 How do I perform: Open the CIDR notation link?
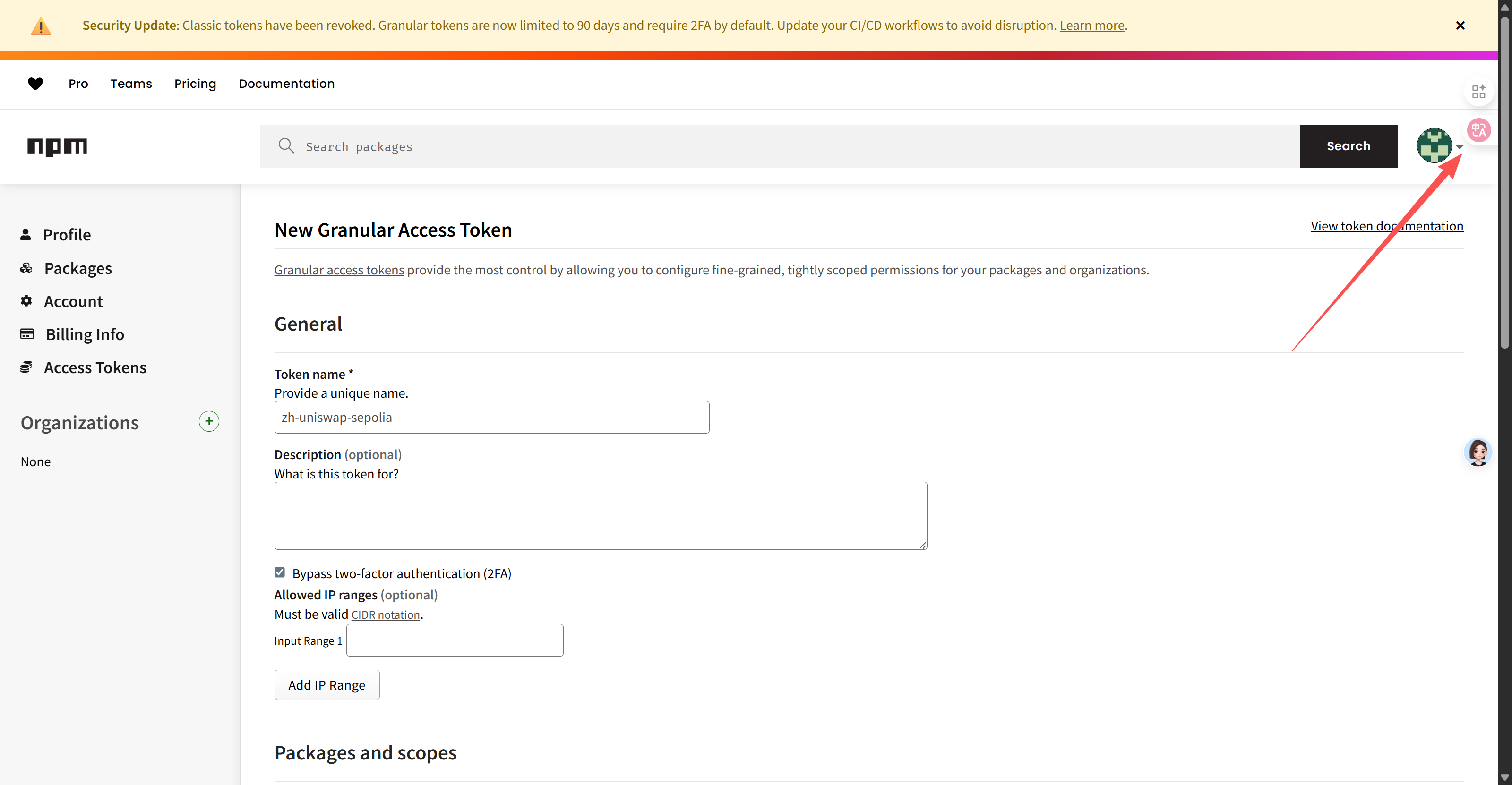coord(385,615)
